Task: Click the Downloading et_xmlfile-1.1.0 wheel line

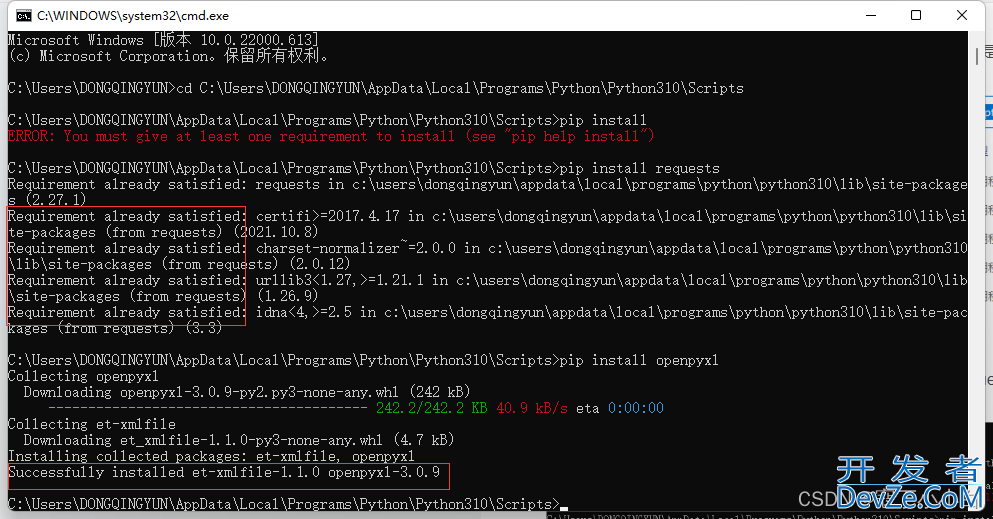Action: click(x=239, y=440)
